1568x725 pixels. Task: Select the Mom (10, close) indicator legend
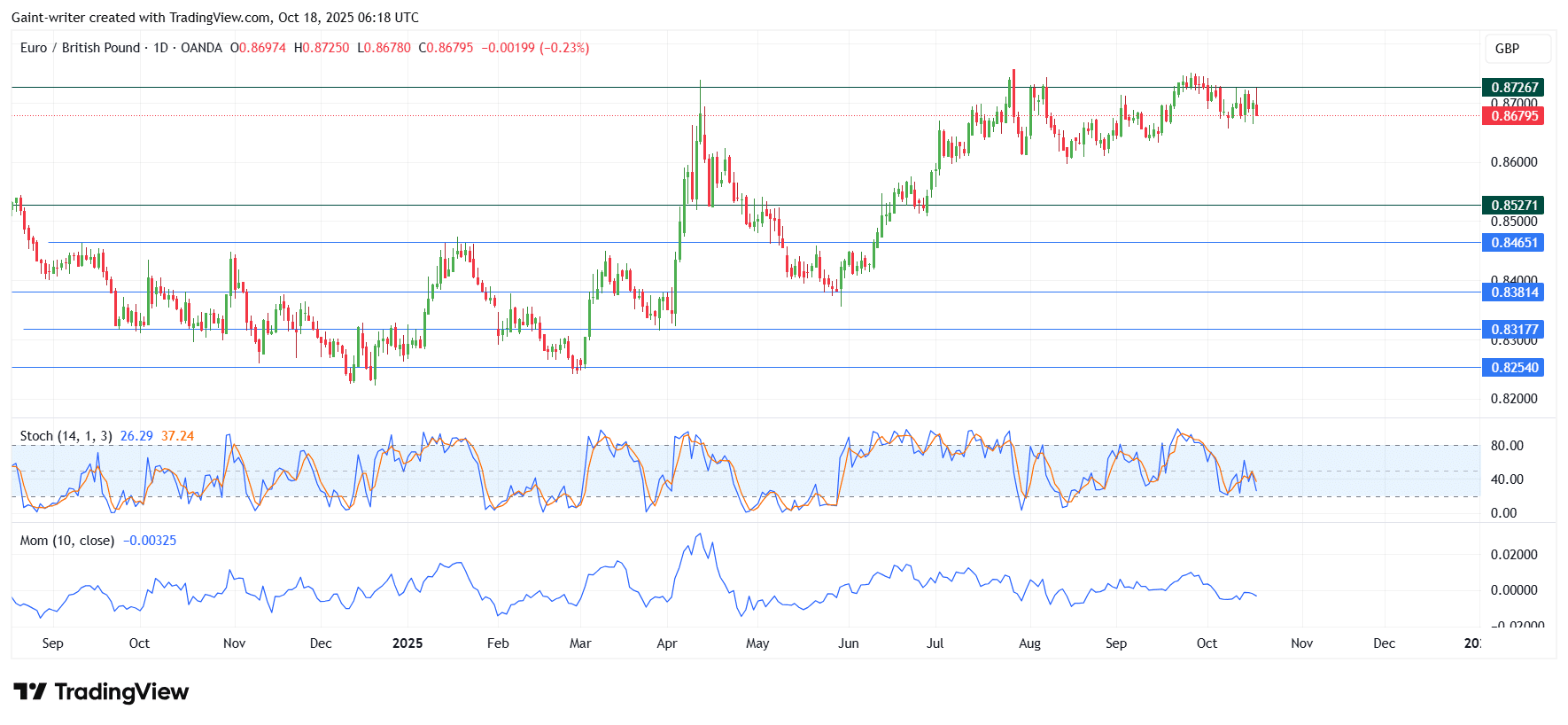(67, 541)
